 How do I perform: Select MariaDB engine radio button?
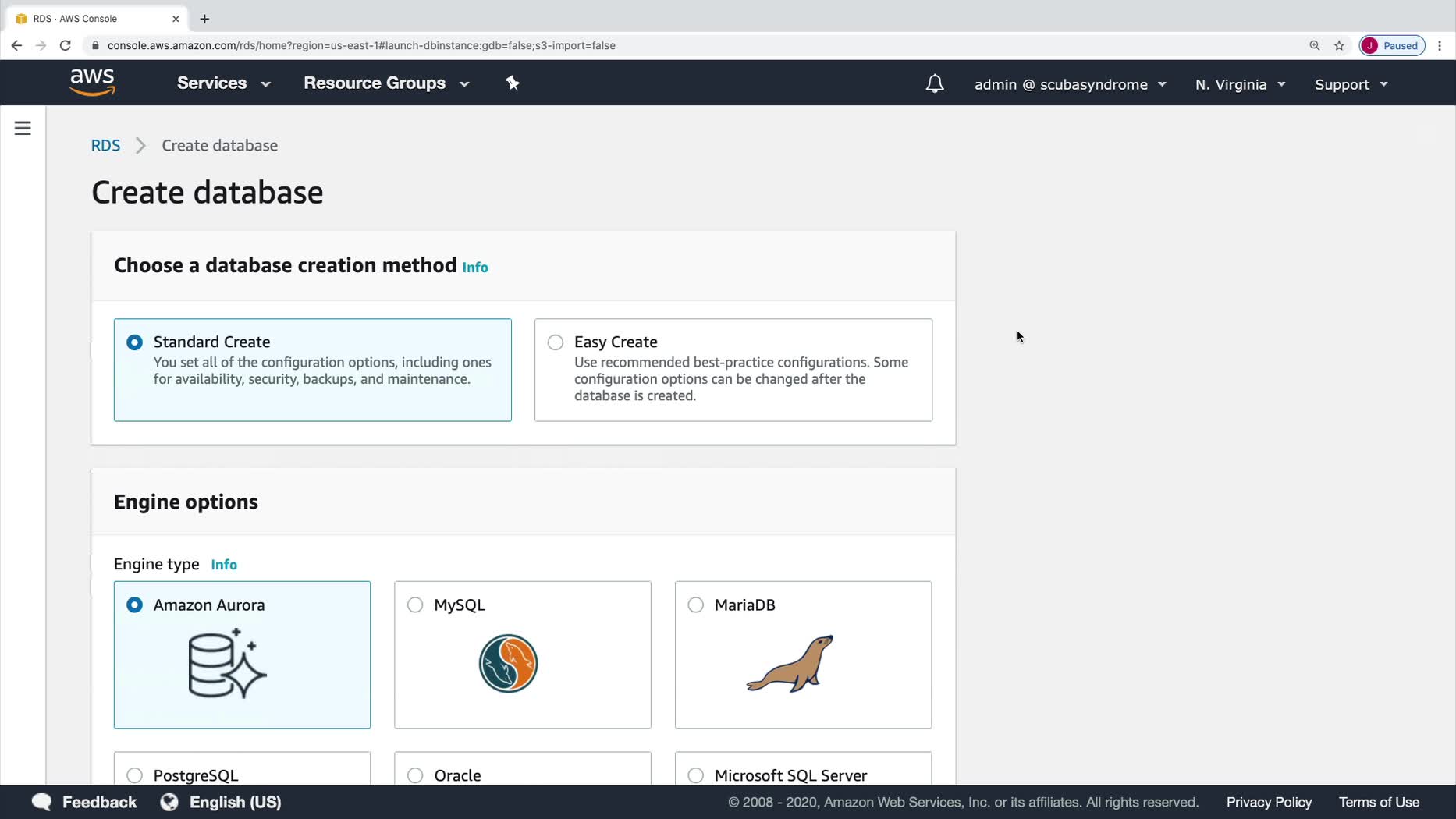(695, 605)
